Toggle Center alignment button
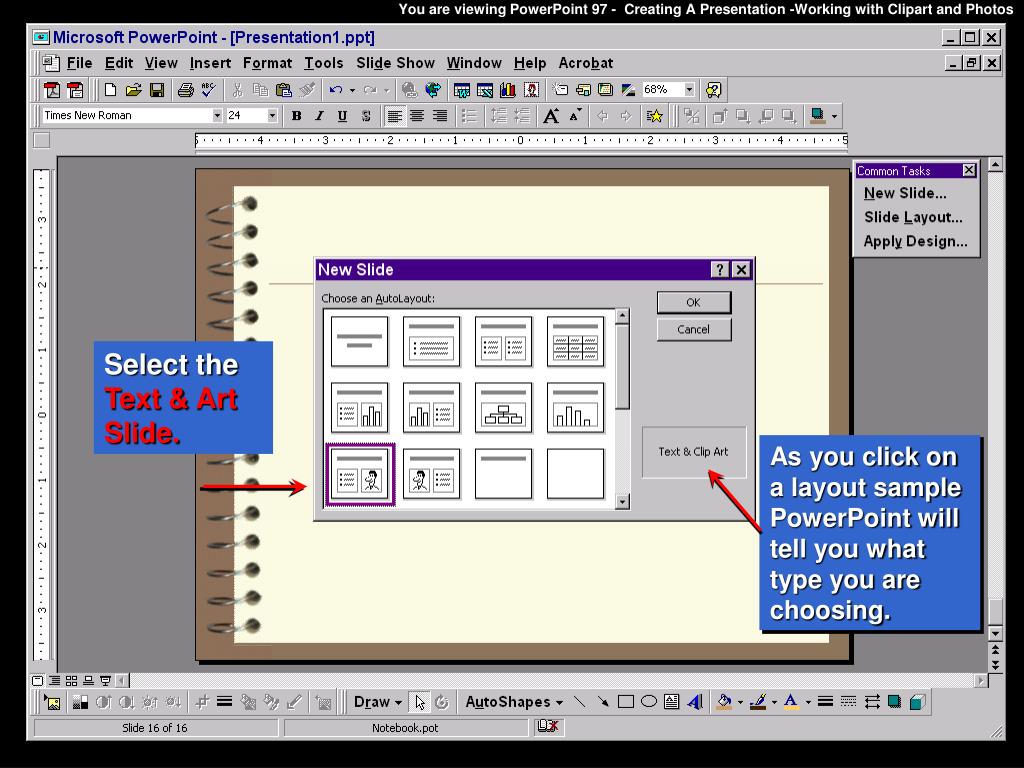Image resolution: width=1024 pixels, height=768 pixels. [417, 116]
